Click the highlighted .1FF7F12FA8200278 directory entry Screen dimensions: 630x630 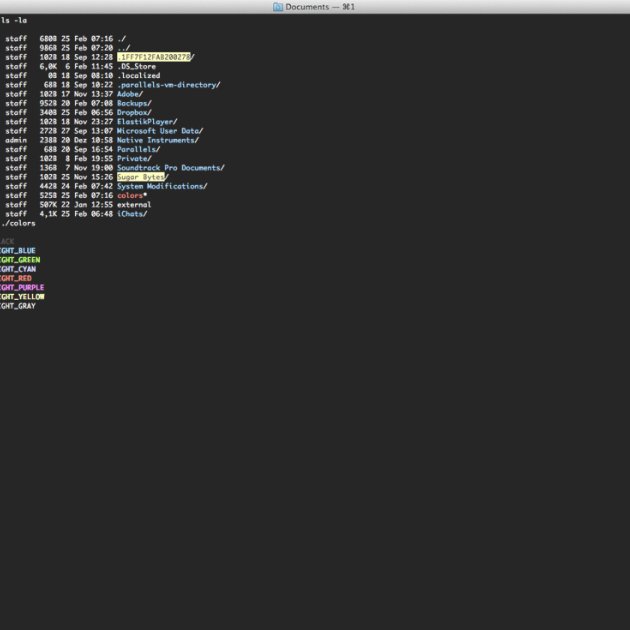154,57
